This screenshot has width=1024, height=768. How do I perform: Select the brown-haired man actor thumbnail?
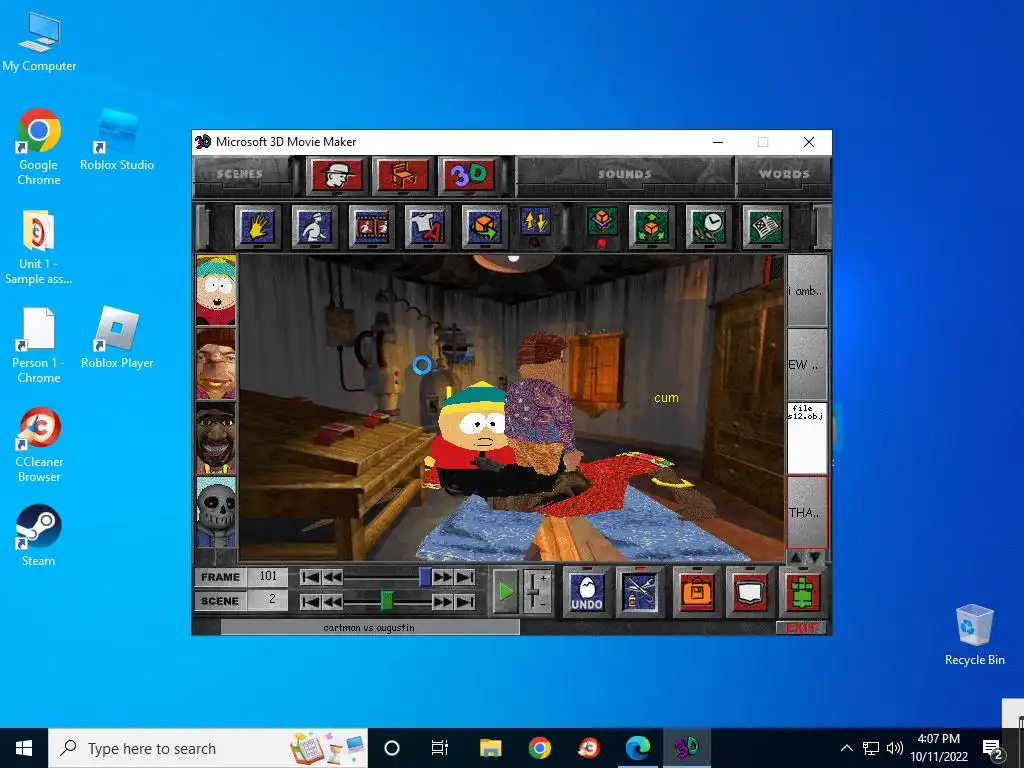coord(216,364)
